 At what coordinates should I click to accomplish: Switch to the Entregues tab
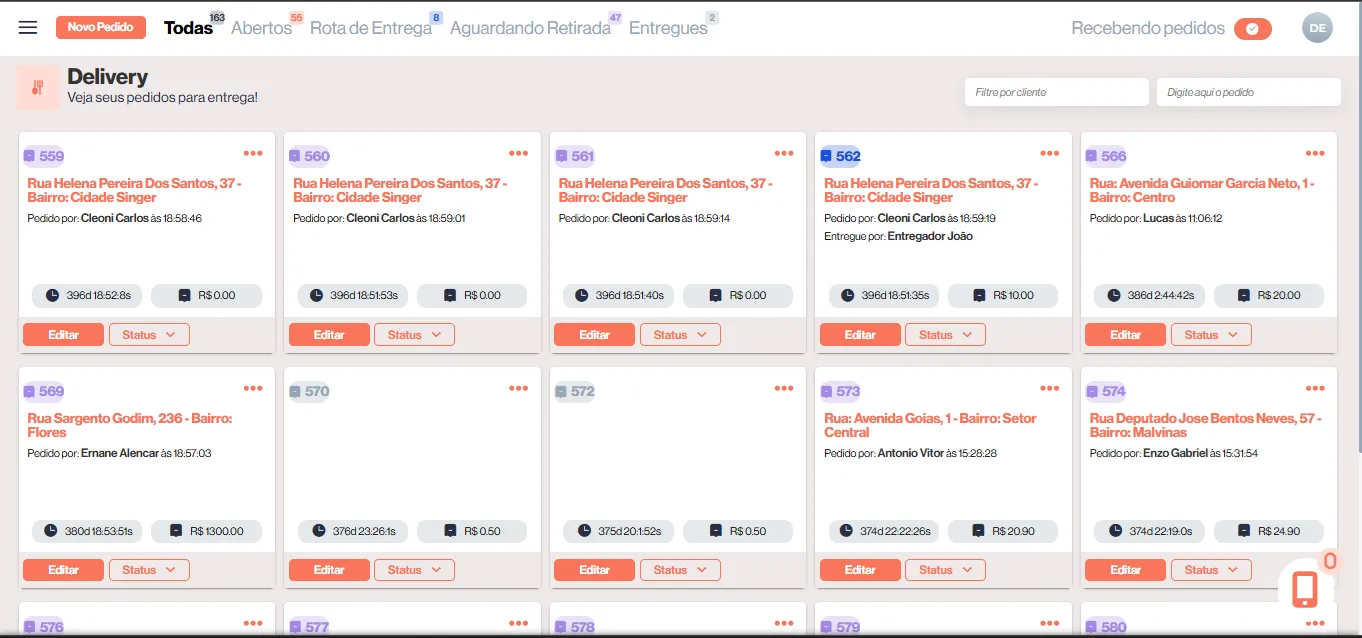[668, 28]
